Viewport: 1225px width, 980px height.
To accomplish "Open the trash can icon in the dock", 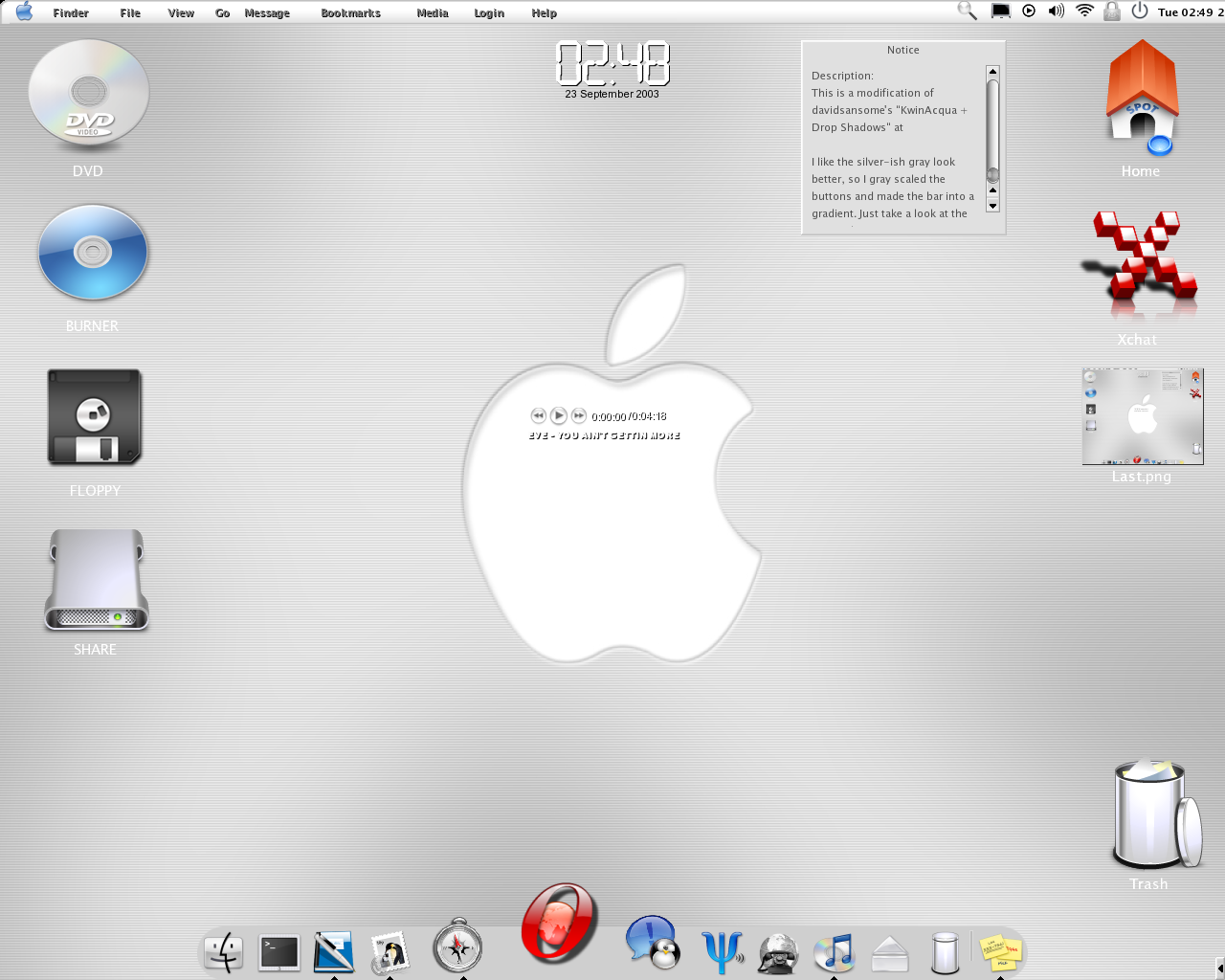I will [x=946, y=952].
